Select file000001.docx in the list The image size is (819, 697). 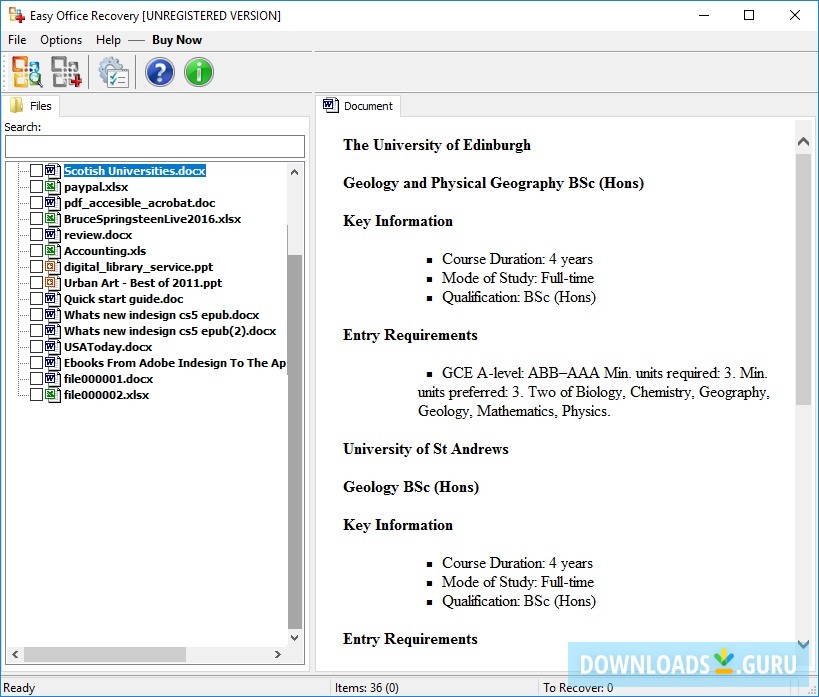point(109,378)
